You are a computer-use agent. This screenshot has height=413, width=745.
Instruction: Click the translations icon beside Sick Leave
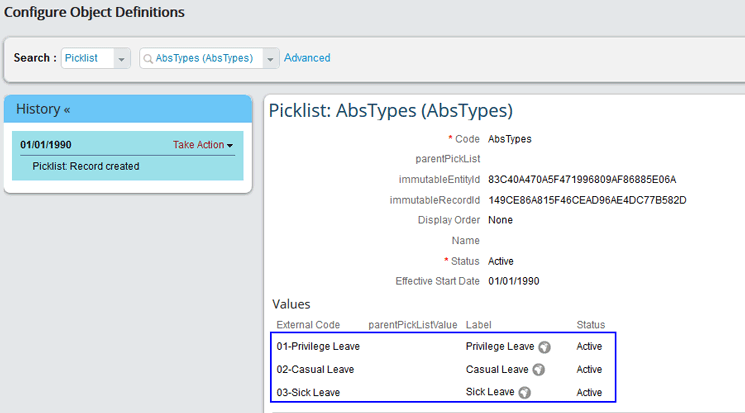524,393
